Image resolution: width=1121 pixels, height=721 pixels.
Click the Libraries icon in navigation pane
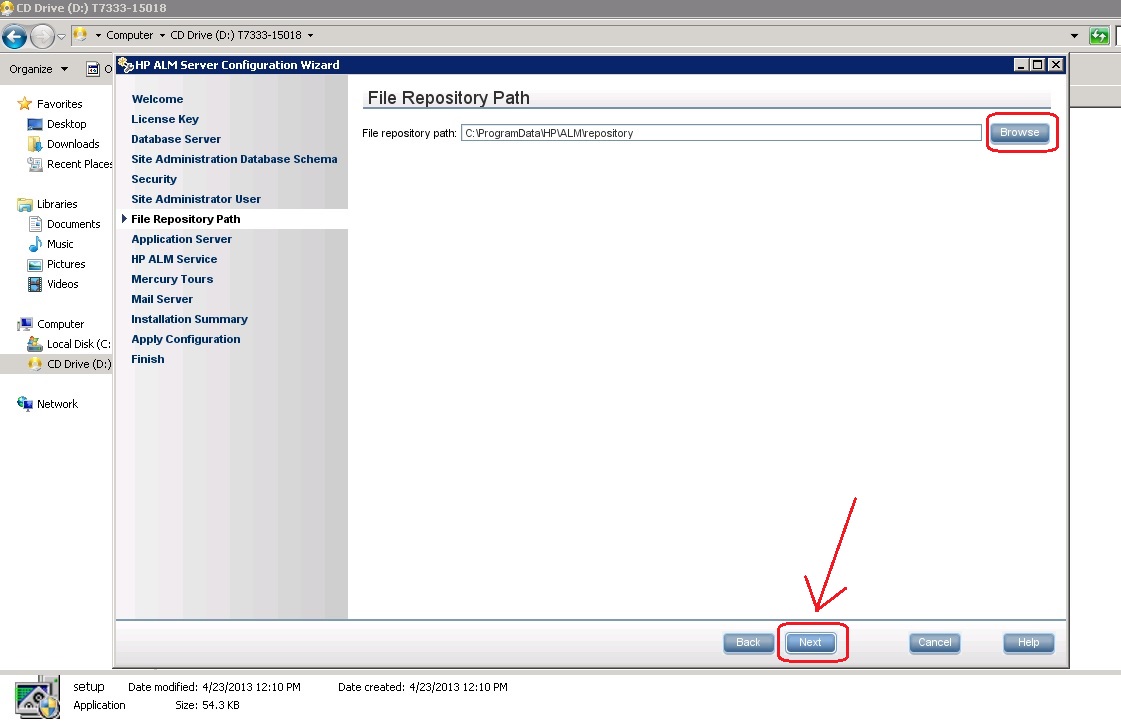[x=25, y=204]
